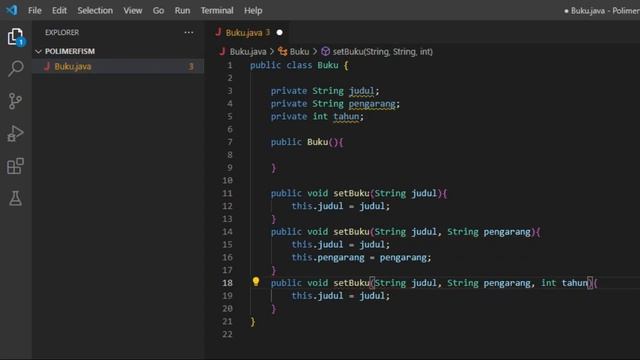Open the Extensions view icon
640x360 pixels.
pyautogui.click(x=16, y=166)
